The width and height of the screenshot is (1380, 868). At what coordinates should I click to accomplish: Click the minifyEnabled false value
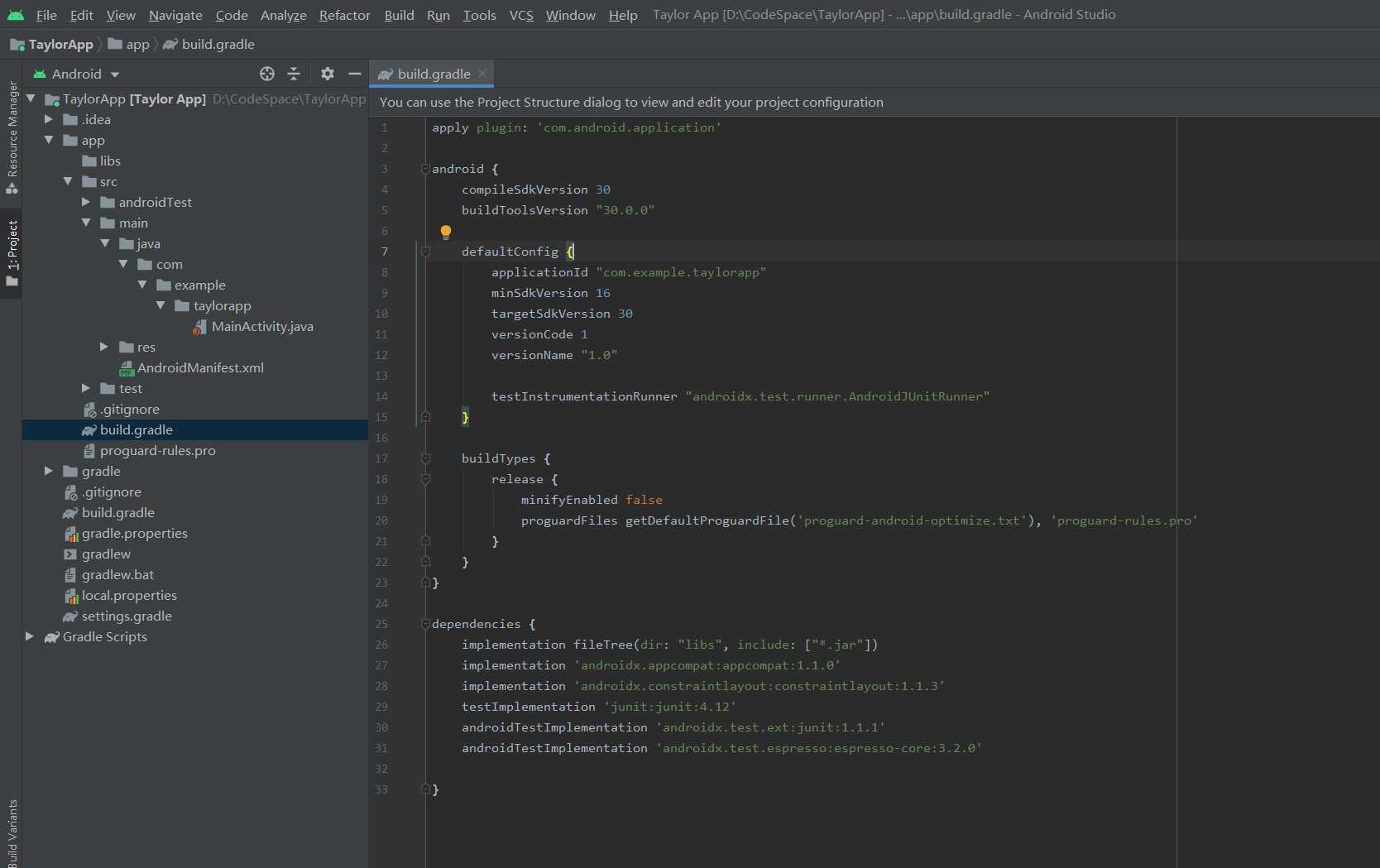644,500
